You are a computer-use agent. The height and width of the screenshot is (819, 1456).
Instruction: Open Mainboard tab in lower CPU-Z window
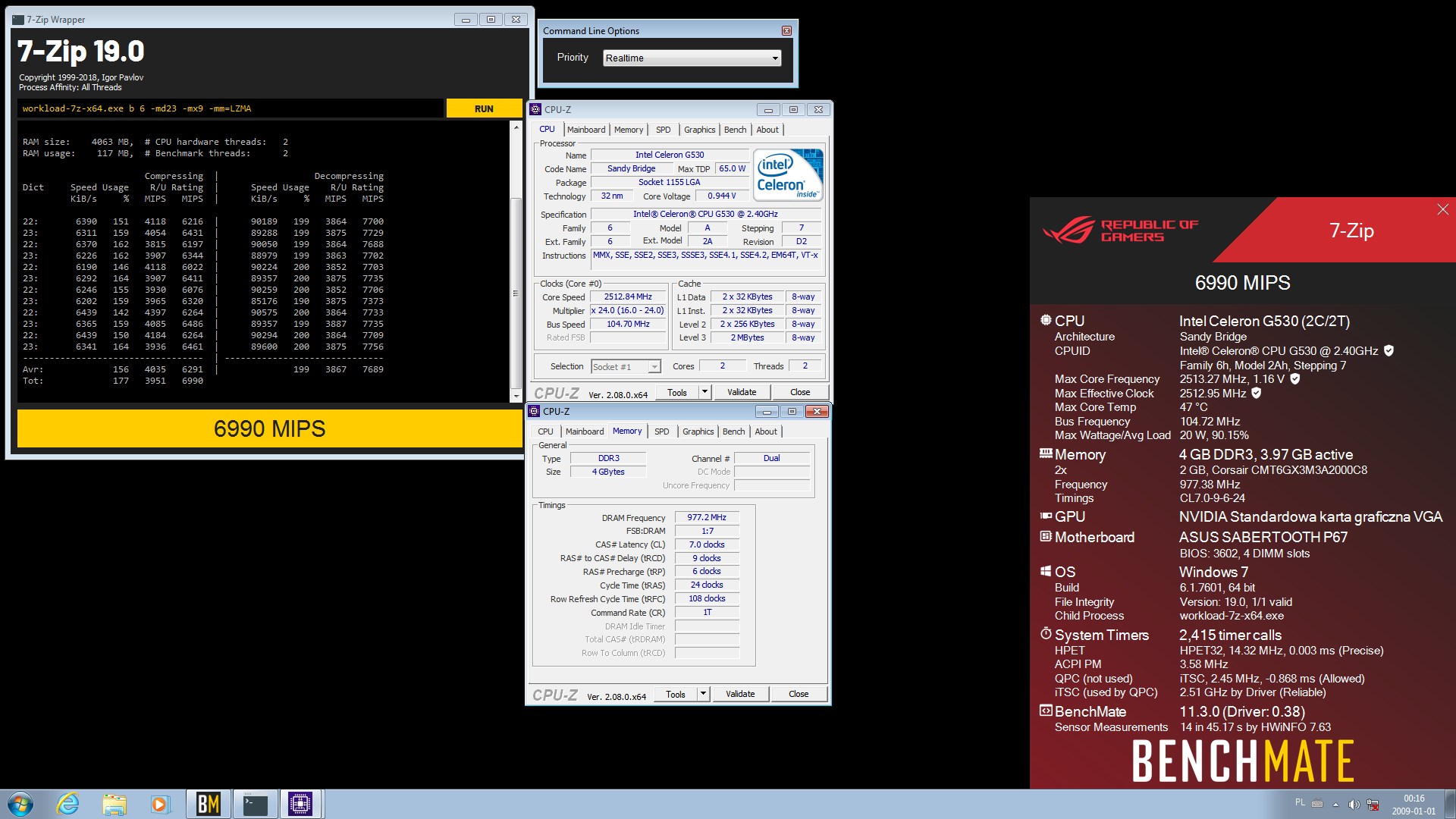[585, 431]
